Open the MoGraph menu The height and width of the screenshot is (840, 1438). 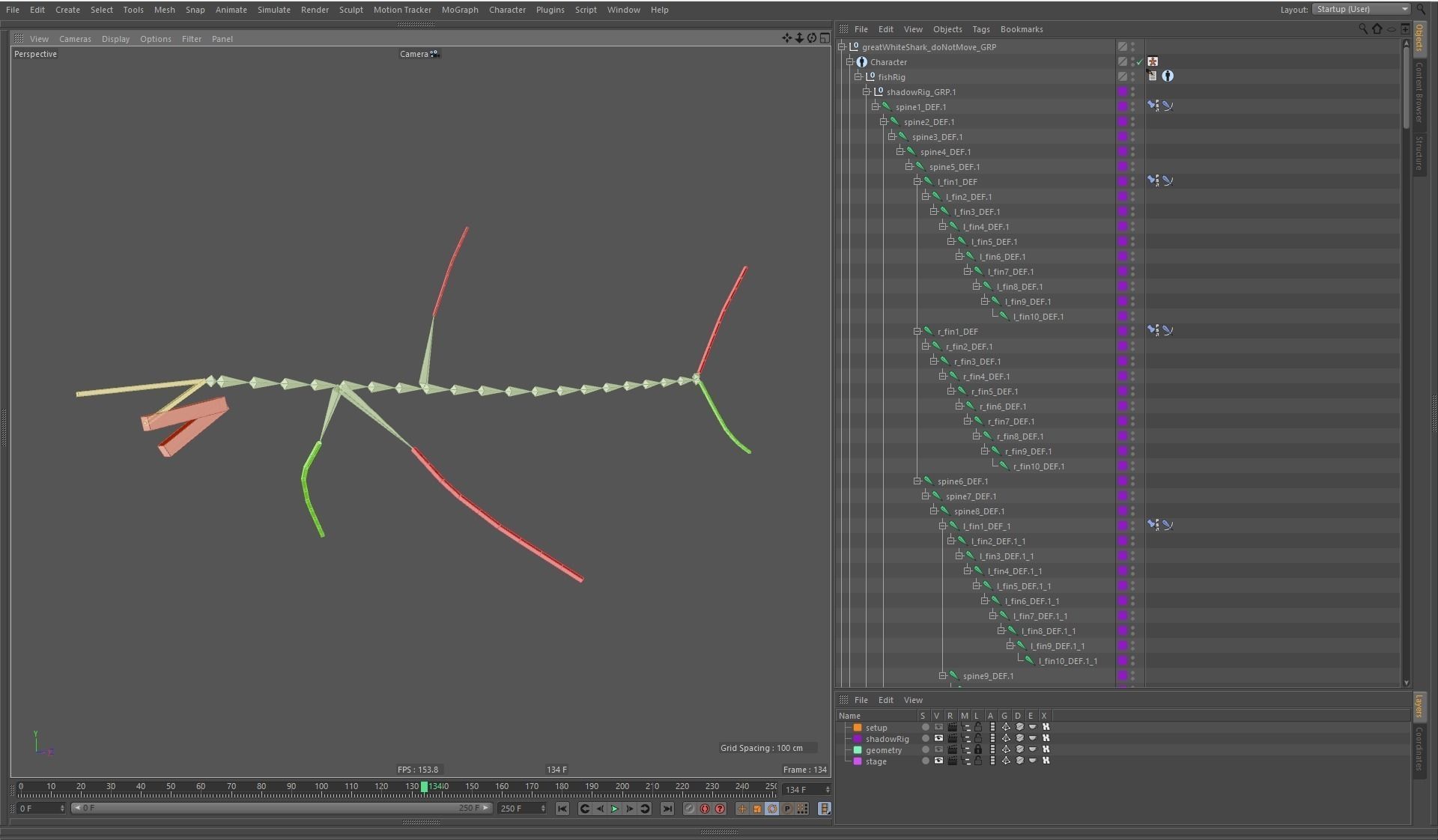459,10
